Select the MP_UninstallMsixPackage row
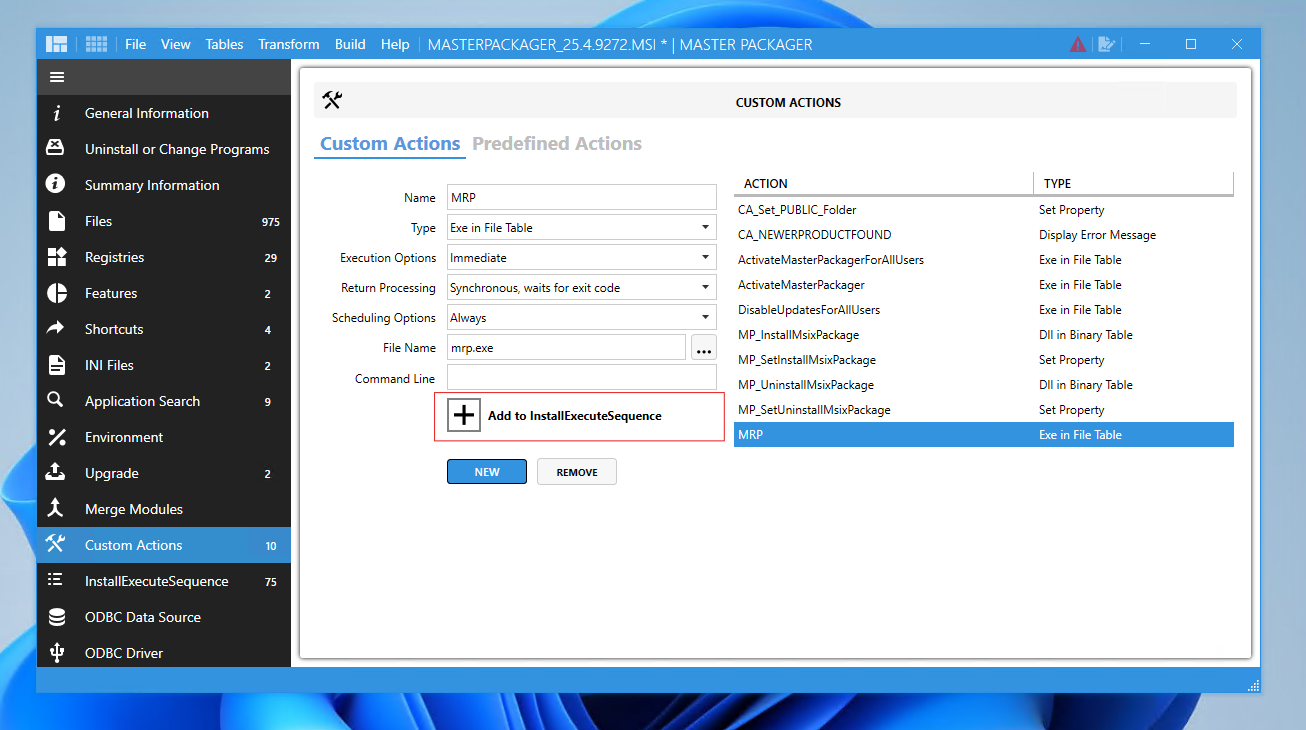1306x730 pixels. [x=984, y=385]
